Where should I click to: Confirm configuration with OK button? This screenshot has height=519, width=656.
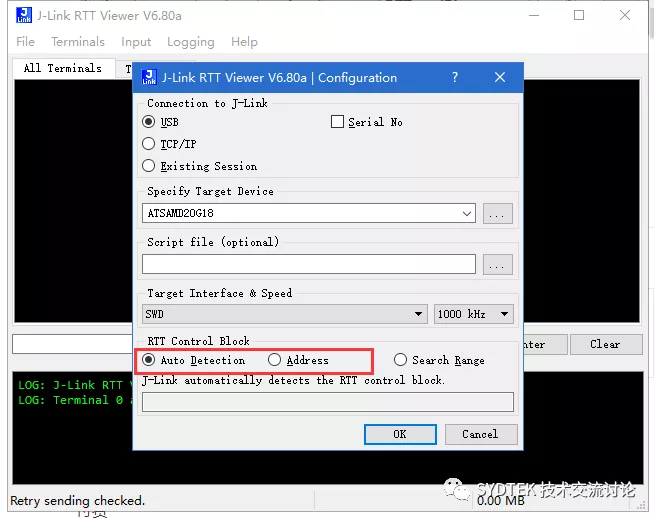click(x=400, y=434)
